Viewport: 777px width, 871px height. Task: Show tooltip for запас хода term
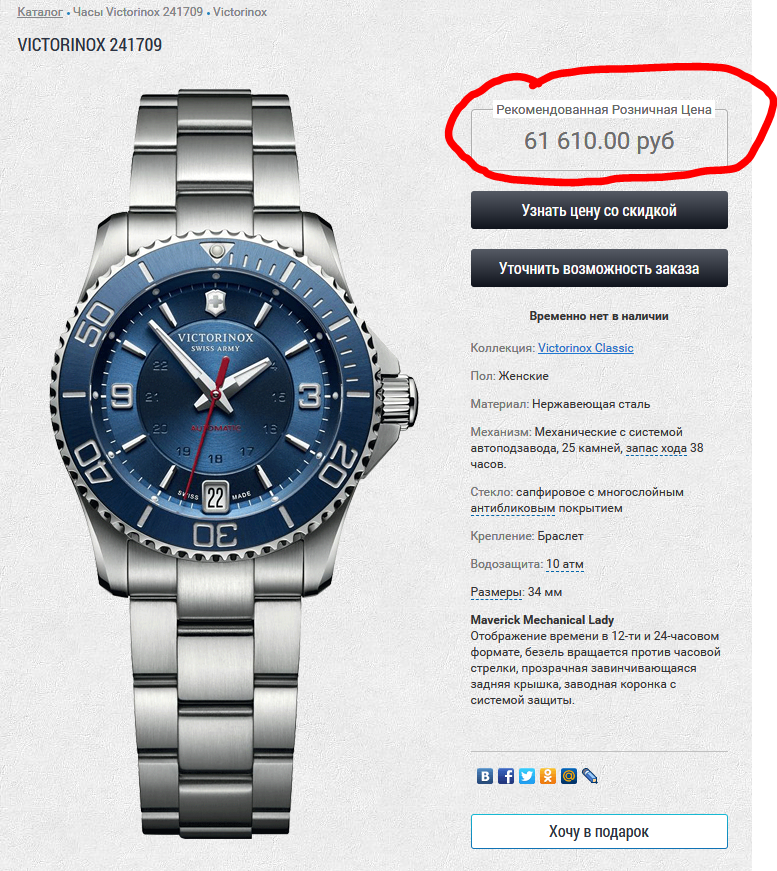pos(656,448)
